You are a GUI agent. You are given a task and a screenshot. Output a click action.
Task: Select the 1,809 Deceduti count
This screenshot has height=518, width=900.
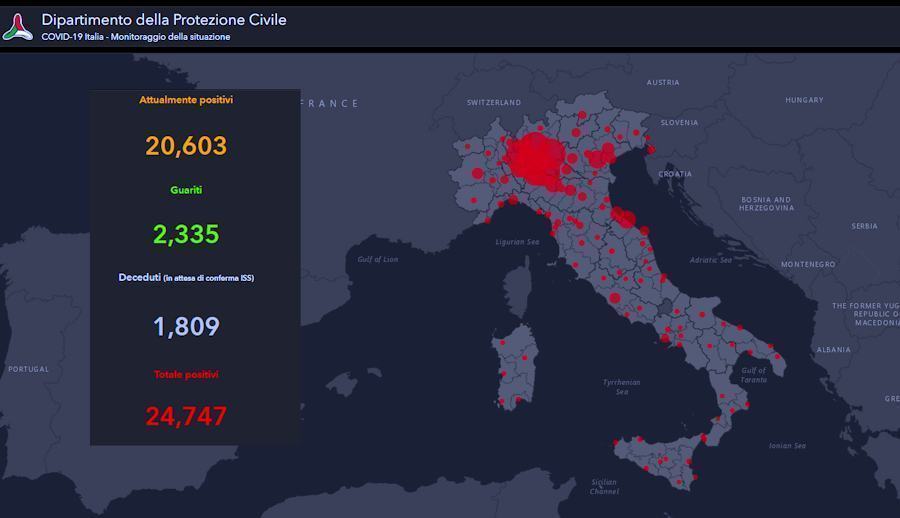[x=186, y=327]
